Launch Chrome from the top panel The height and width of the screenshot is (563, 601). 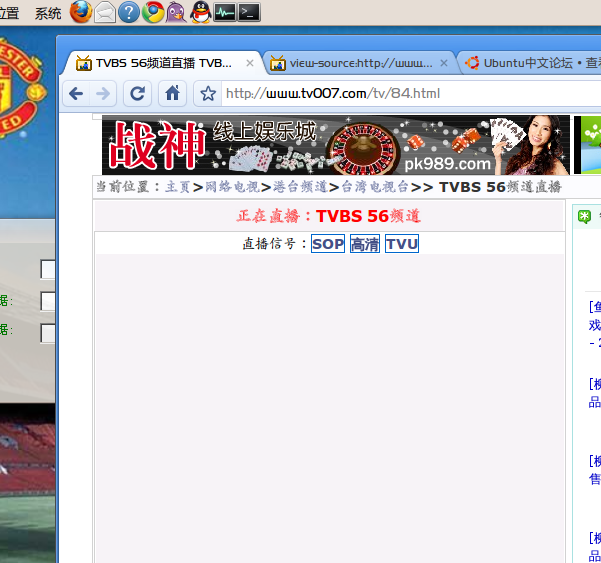153,12
